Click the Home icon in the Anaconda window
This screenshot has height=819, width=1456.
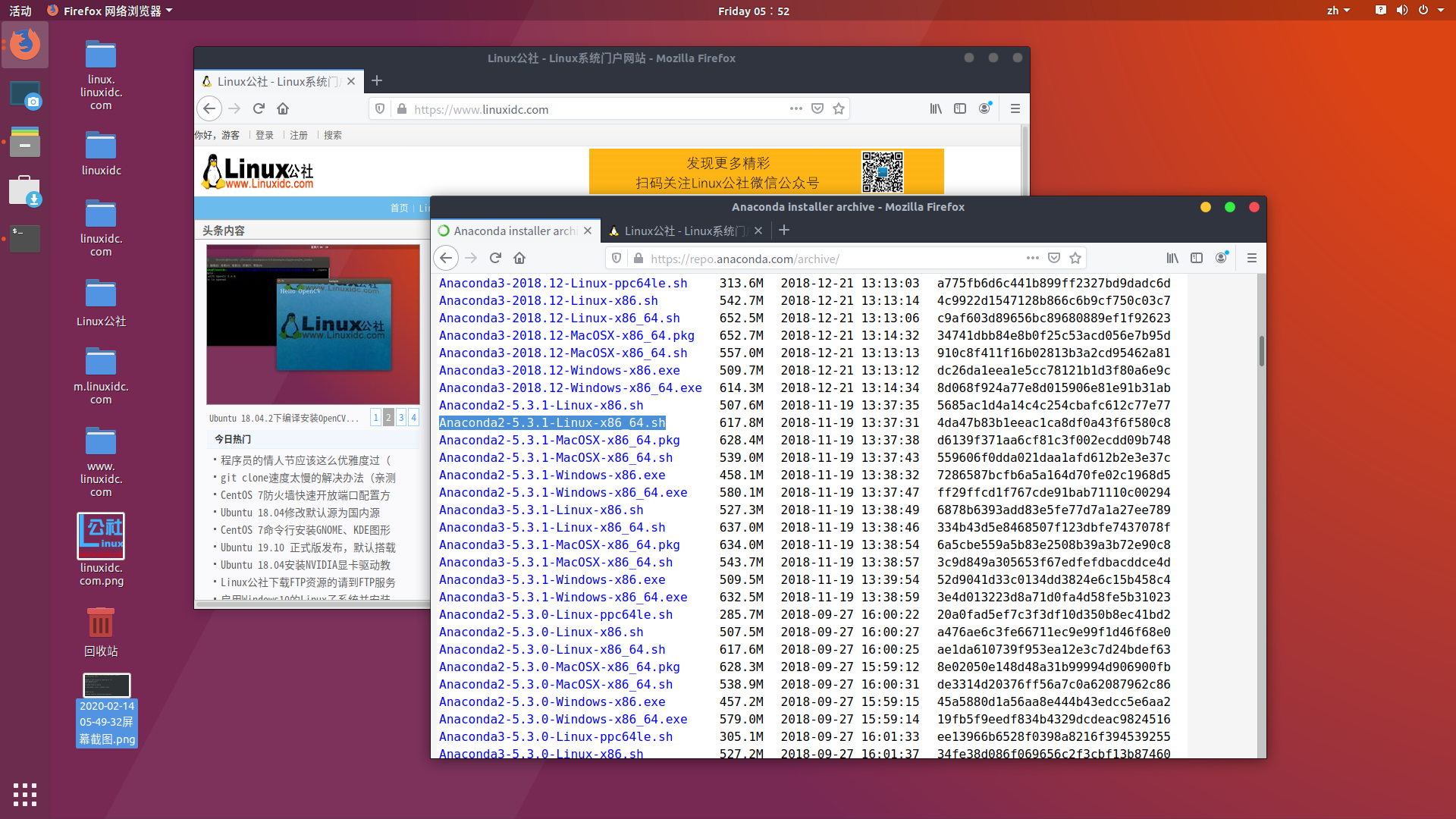pos(519,258)
